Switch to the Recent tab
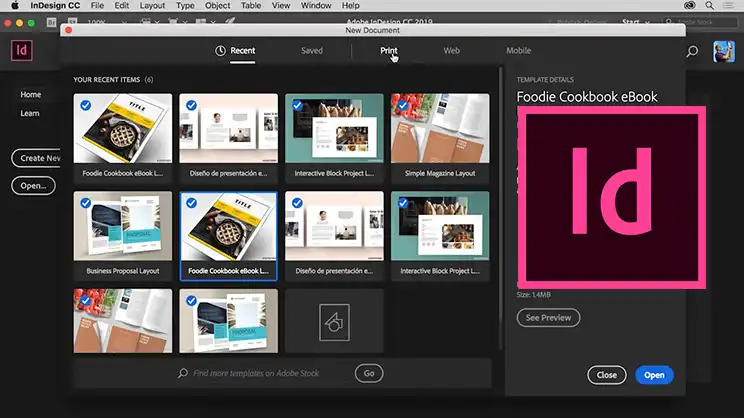This screenshot has height=418, width=744. coord(242,51)
